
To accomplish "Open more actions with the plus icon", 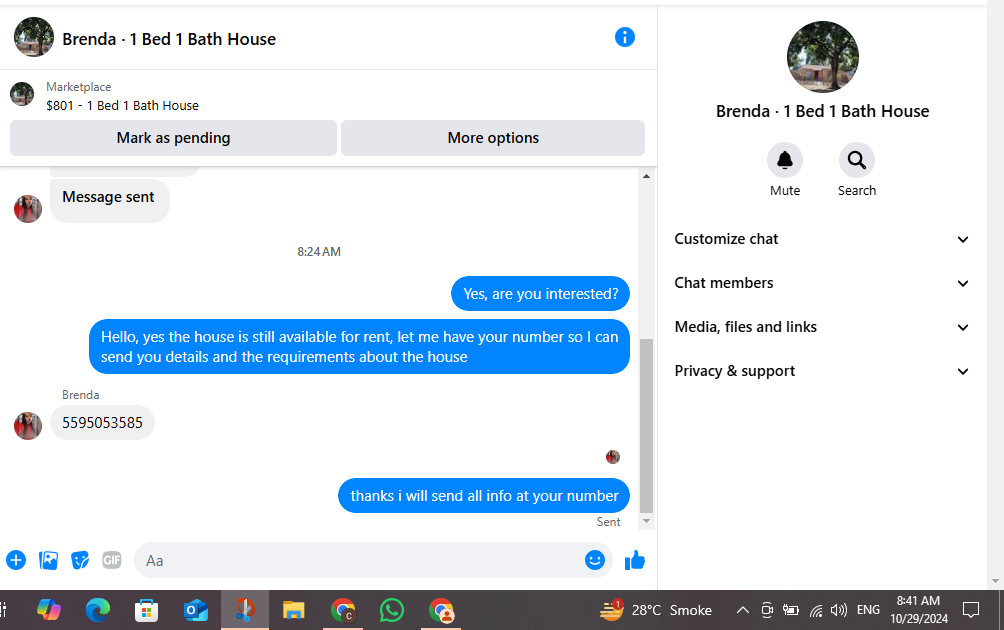I will click(x=16, y=560).
